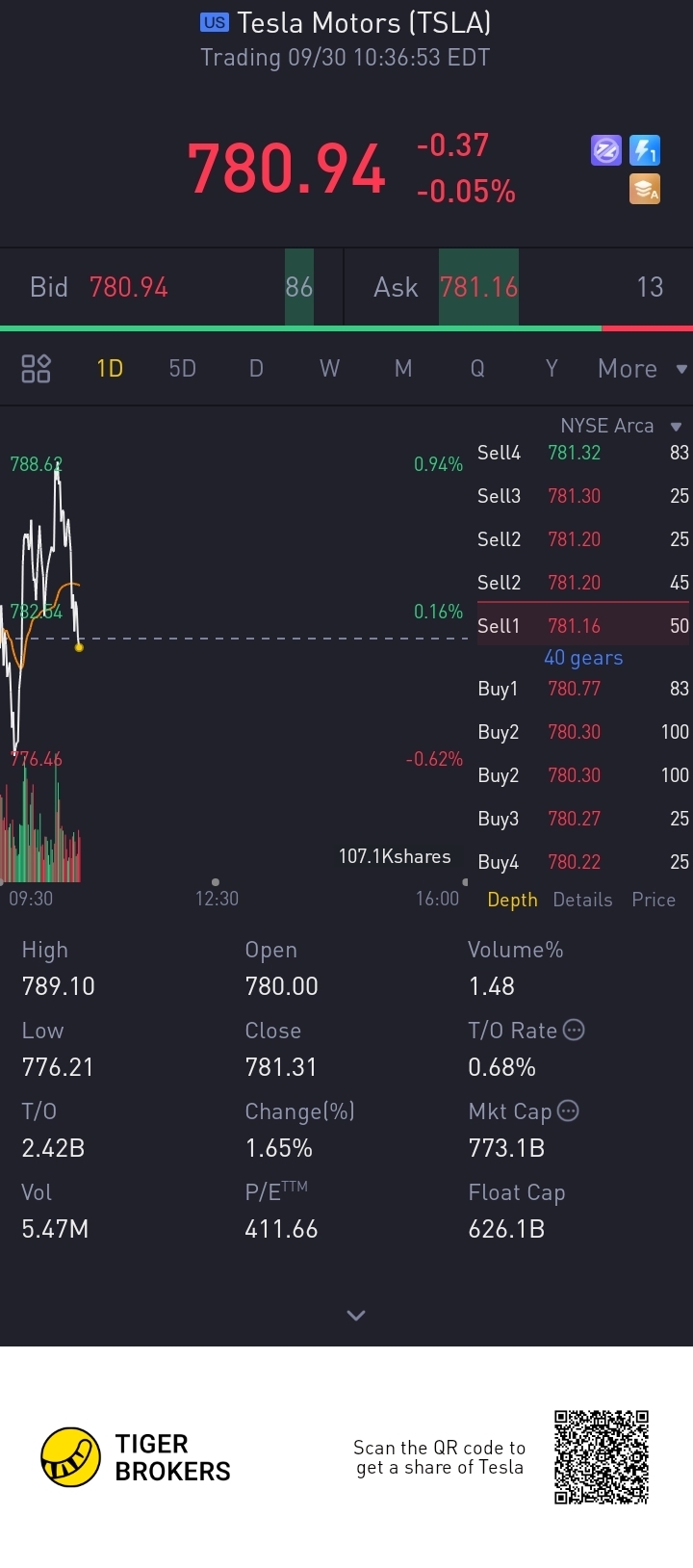Tap the Ask 781.16 quote
This screenshot has width=693, height=1568.
pyautogui.click(x=519, y=287)
